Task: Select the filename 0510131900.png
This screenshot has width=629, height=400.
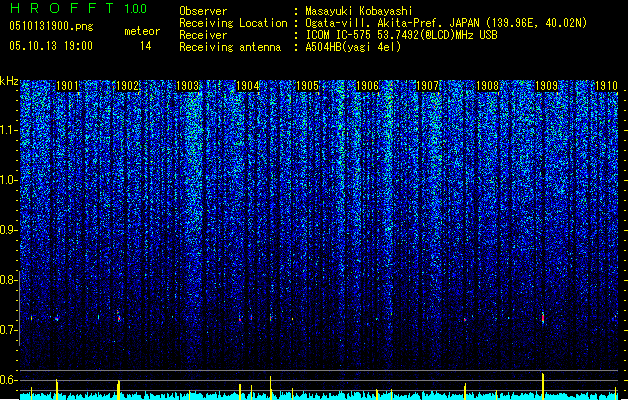Action: (x=51, y=27)
